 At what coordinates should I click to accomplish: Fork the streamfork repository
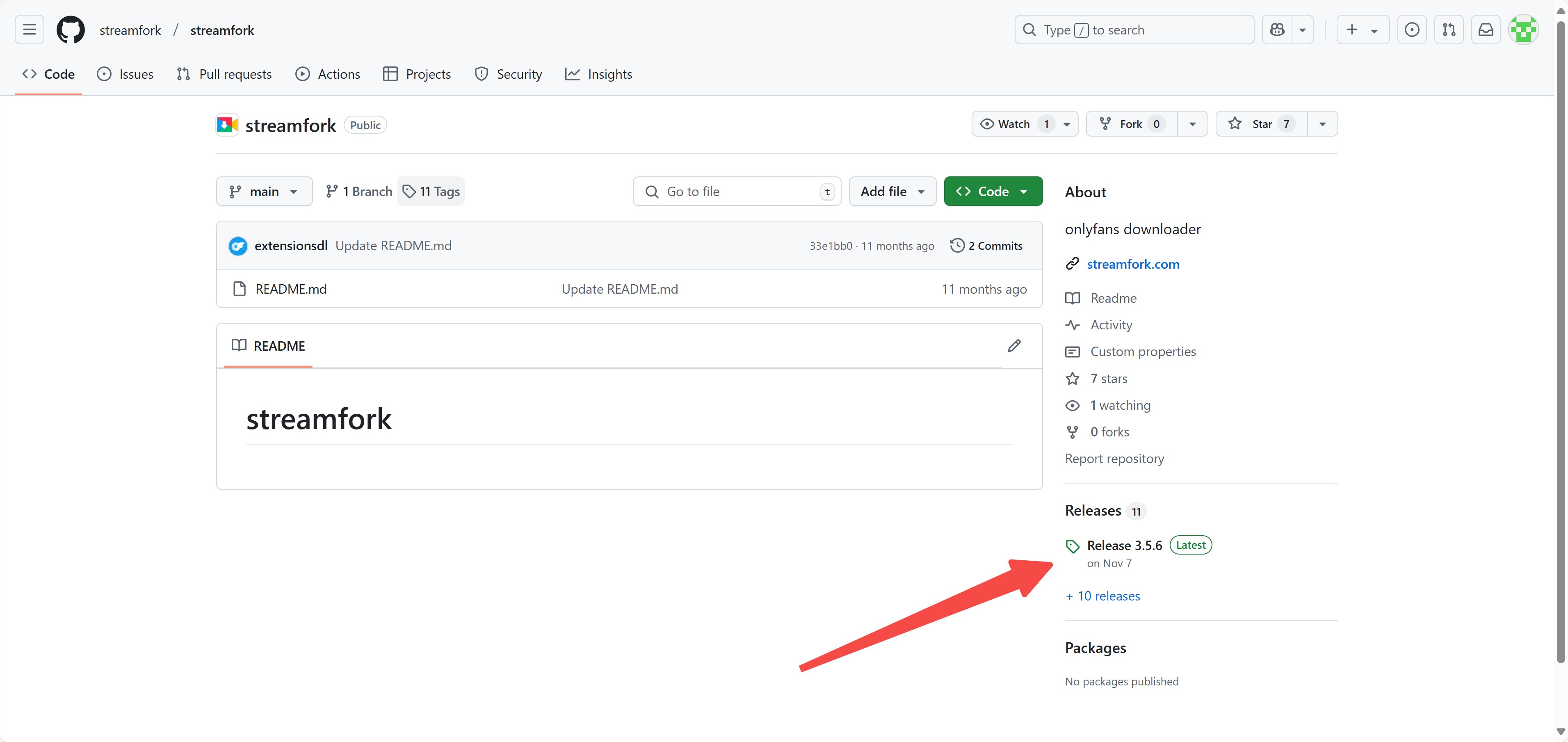(1132, 124)
